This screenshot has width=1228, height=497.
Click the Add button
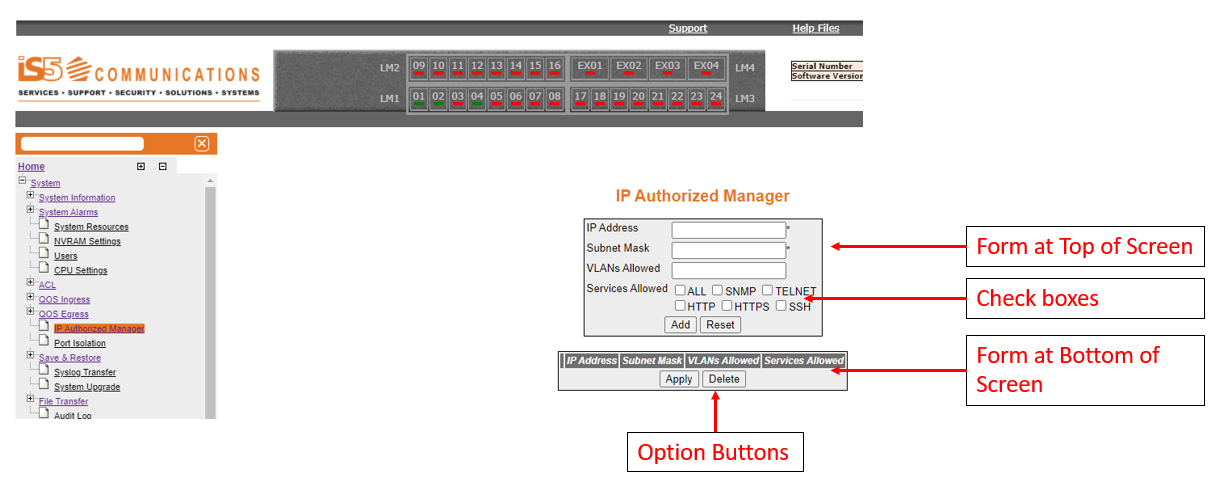[x=681, y=325]
